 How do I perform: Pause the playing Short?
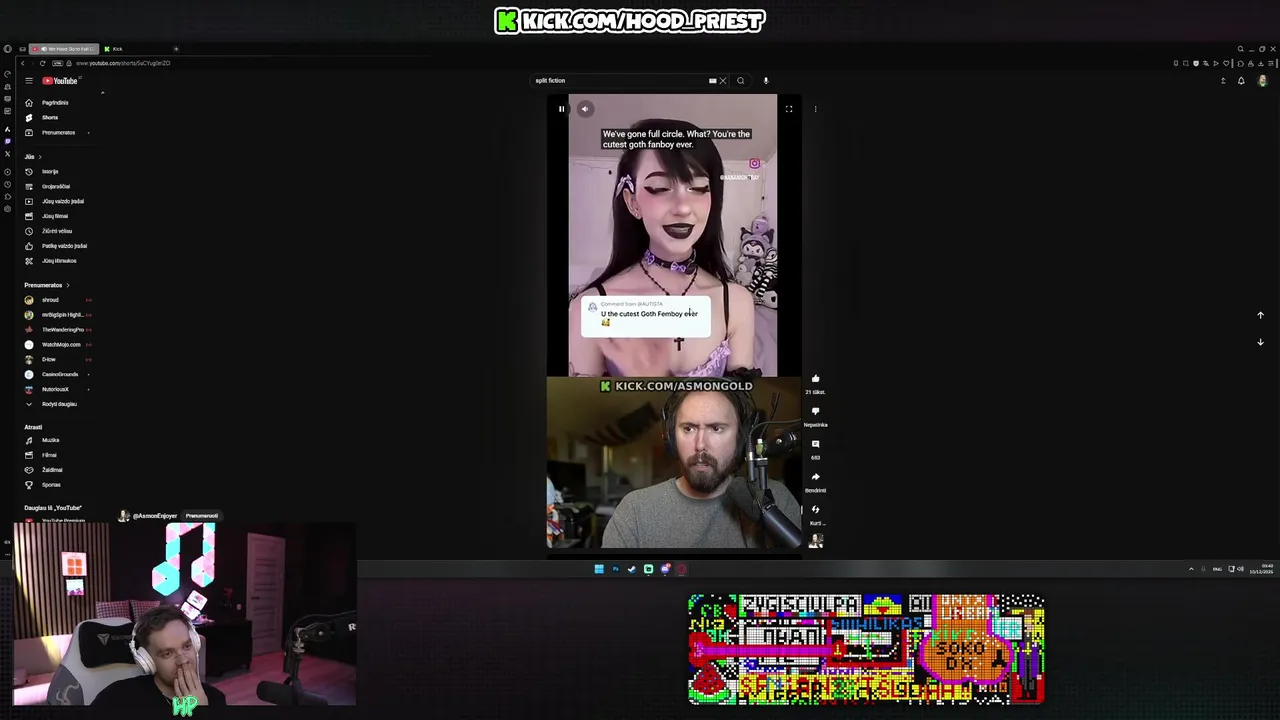tap(561, 109)
